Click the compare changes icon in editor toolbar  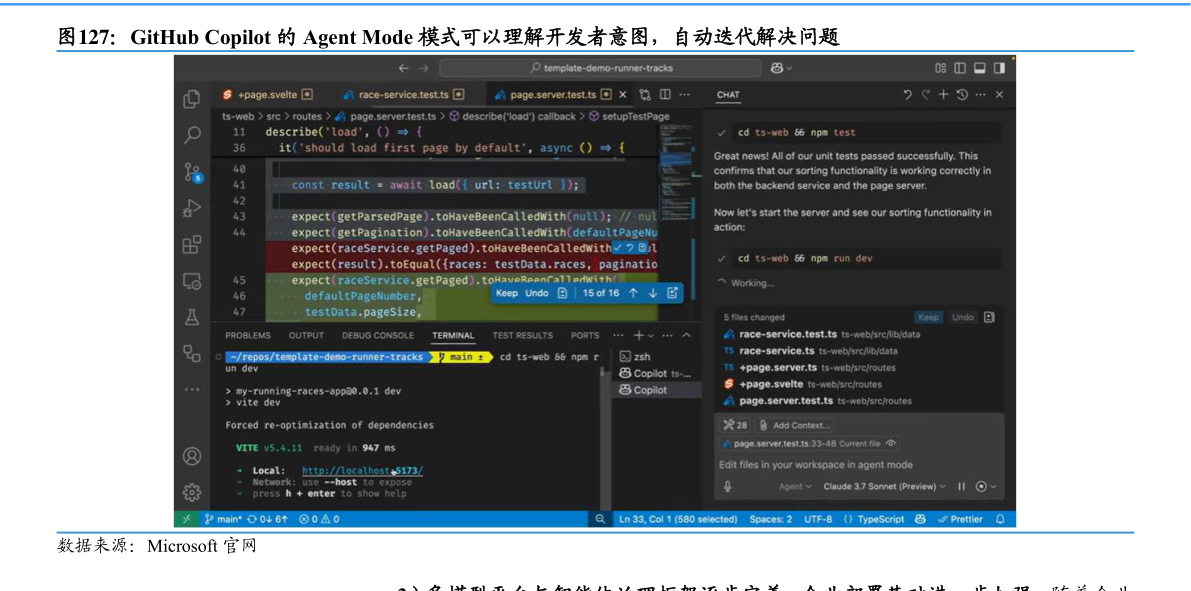(645, 95)
